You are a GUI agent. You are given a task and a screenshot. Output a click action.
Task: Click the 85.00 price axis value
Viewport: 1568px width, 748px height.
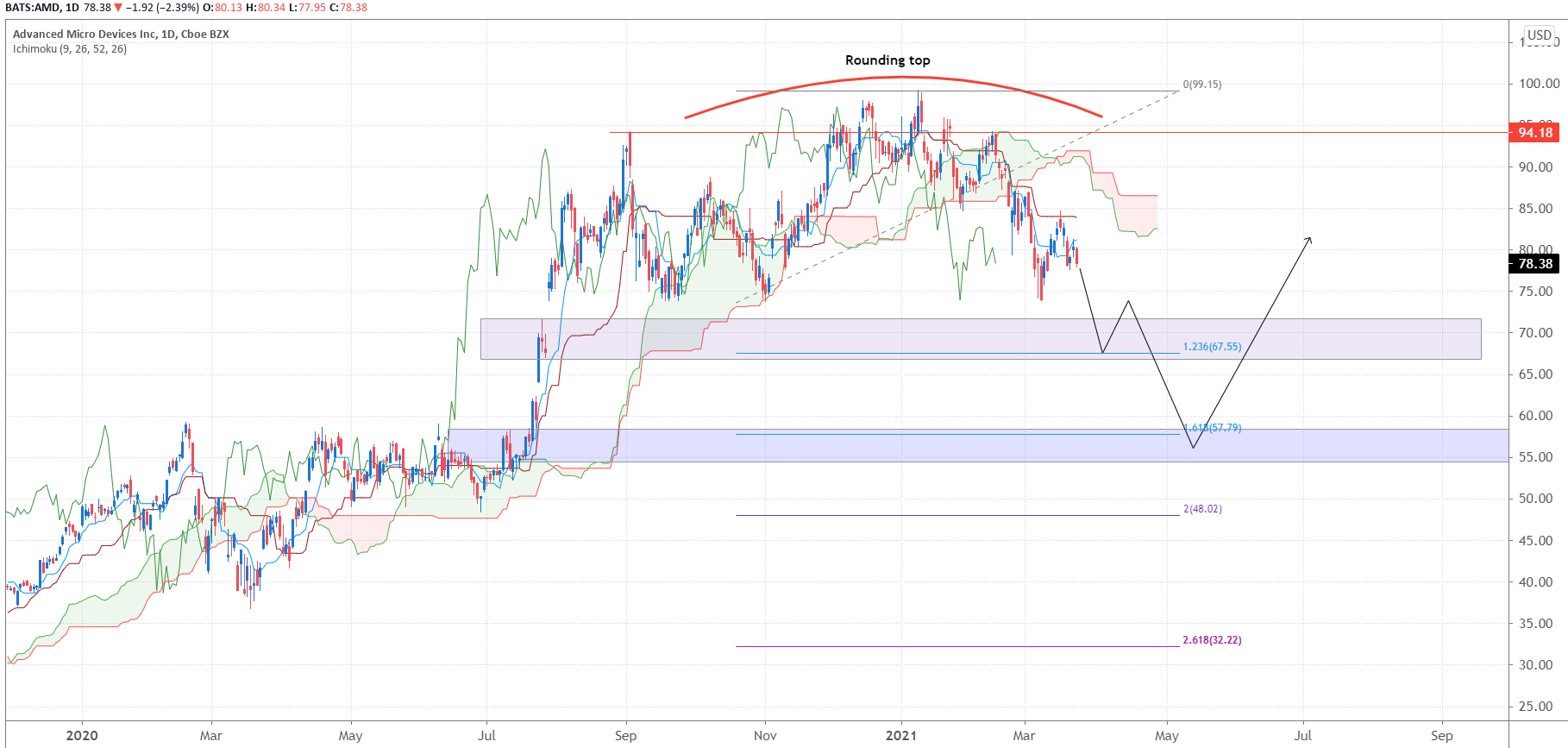coord(1536,209)
